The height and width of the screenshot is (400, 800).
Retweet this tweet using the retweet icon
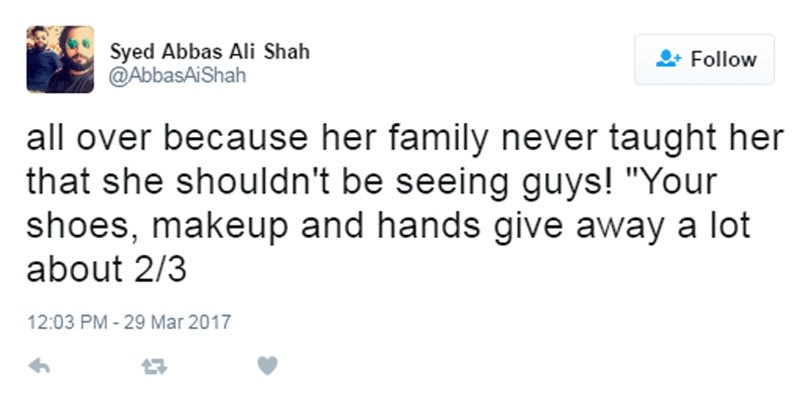click(153, 367)
